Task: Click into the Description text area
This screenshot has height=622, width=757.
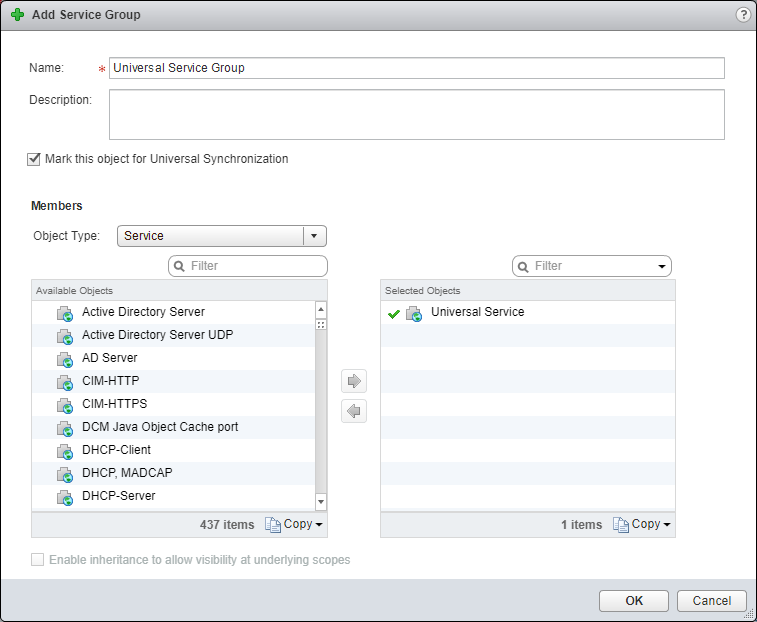Action: [x=416, y=114]
